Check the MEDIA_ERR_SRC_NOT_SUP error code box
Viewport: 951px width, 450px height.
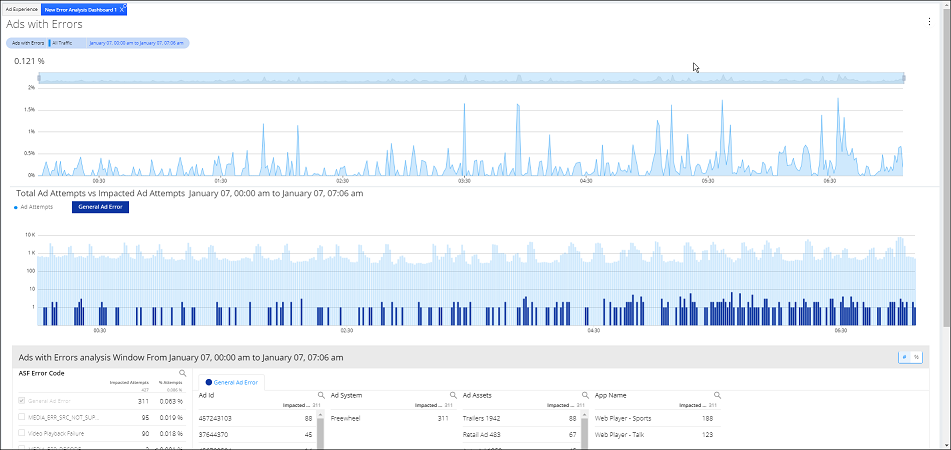pyautogui.click(x=22, y=416)
